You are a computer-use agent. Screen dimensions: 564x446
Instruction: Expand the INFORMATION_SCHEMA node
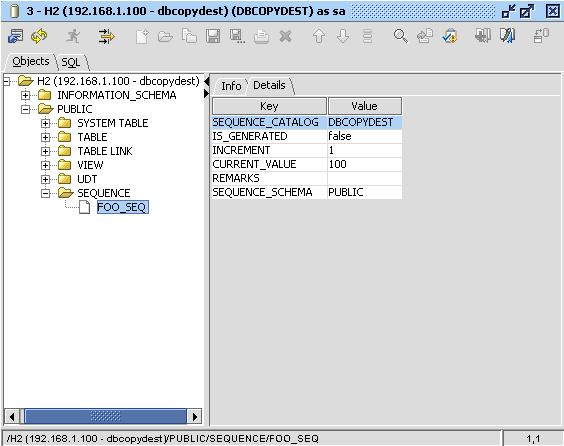(x=25, y=95)
